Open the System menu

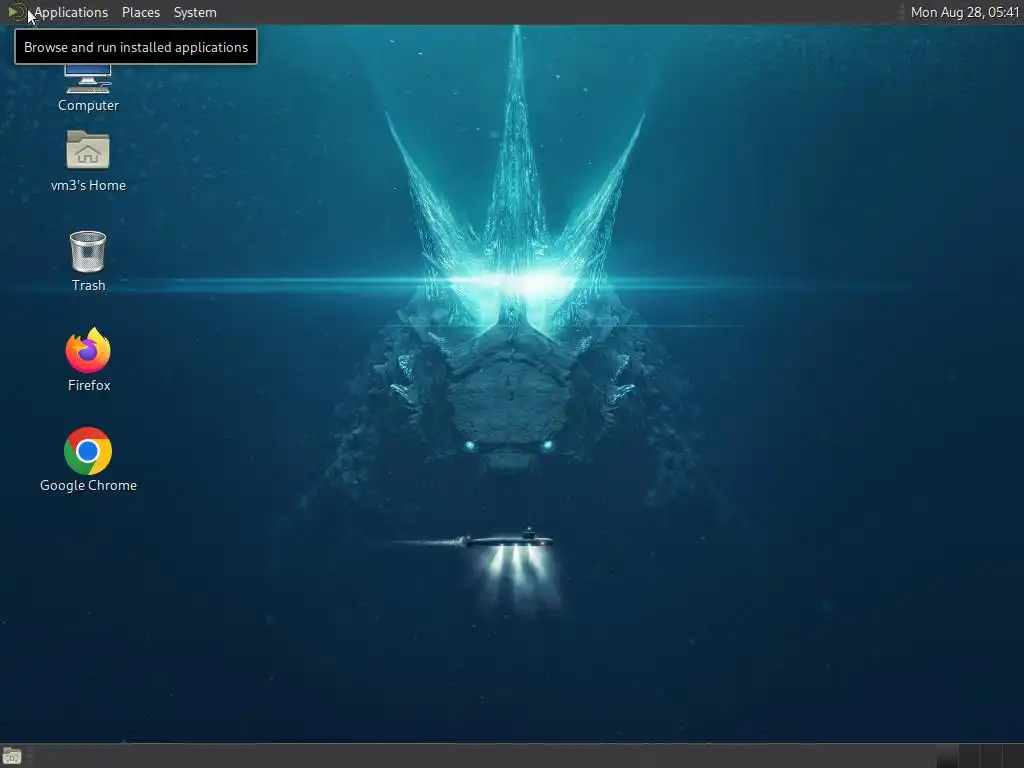tap(195, 12)
